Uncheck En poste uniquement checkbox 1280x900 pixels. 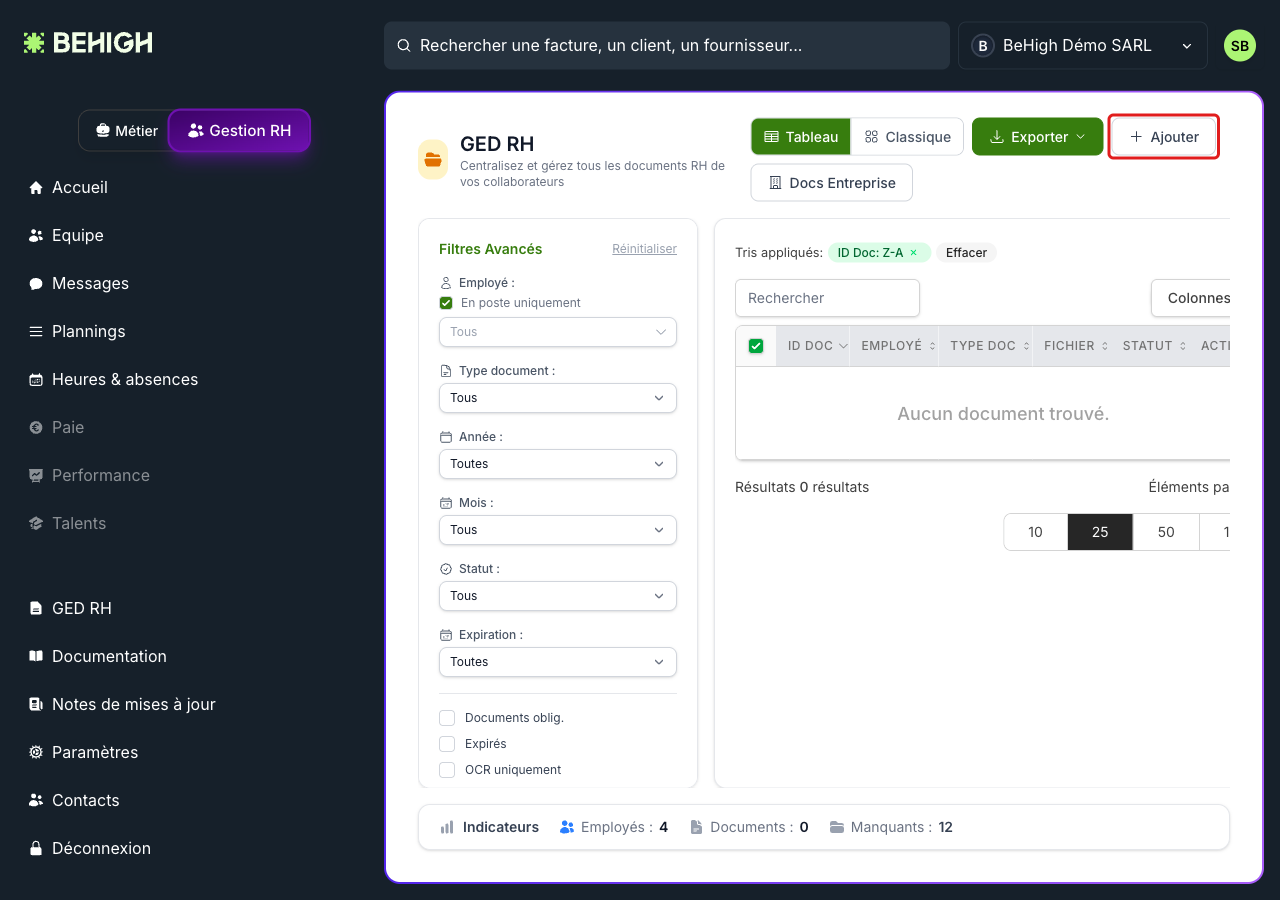pyautogui.click(x=446, y=303)
